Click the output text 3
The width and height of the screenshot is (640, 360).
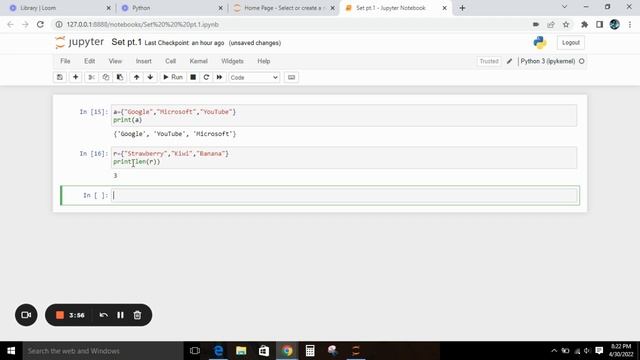pos(116,176)
